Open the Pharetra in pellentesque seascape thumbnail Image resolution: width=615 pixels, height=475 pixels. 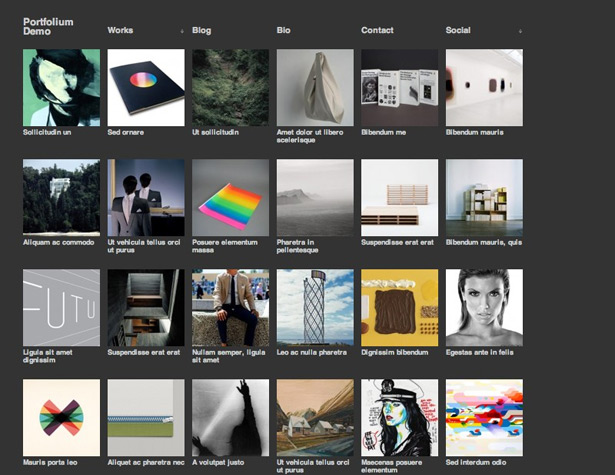click(x=315, y=197)
